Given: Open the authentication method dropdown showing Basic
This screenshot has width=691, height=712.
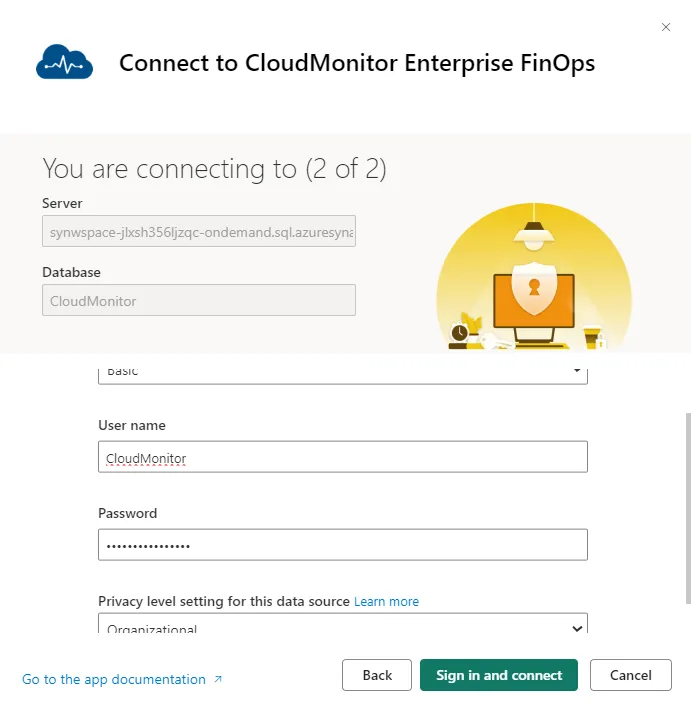Looking at the screenshot, I should (x=343, y=375).
